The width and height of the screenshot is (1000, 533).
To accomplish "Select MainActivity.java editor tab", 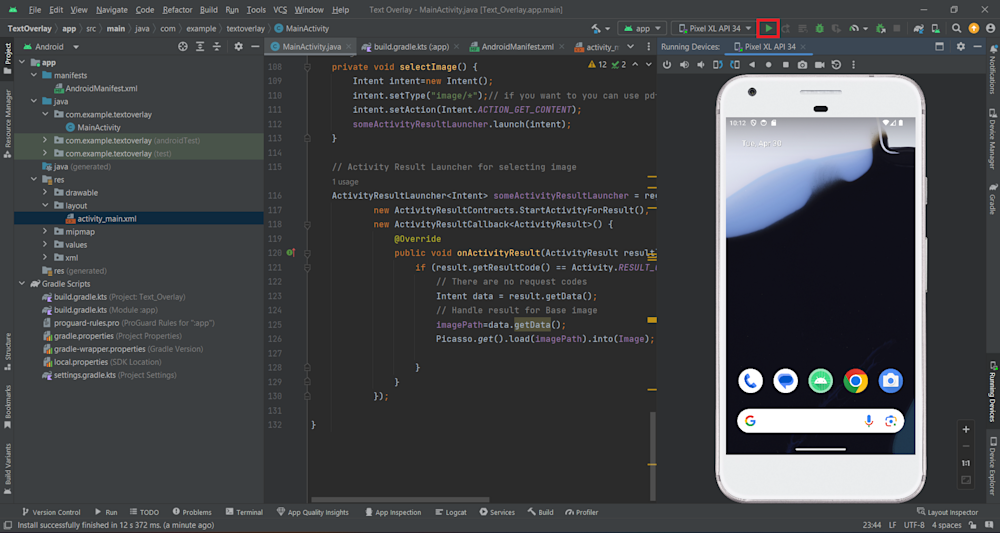I will coord(311,47).
